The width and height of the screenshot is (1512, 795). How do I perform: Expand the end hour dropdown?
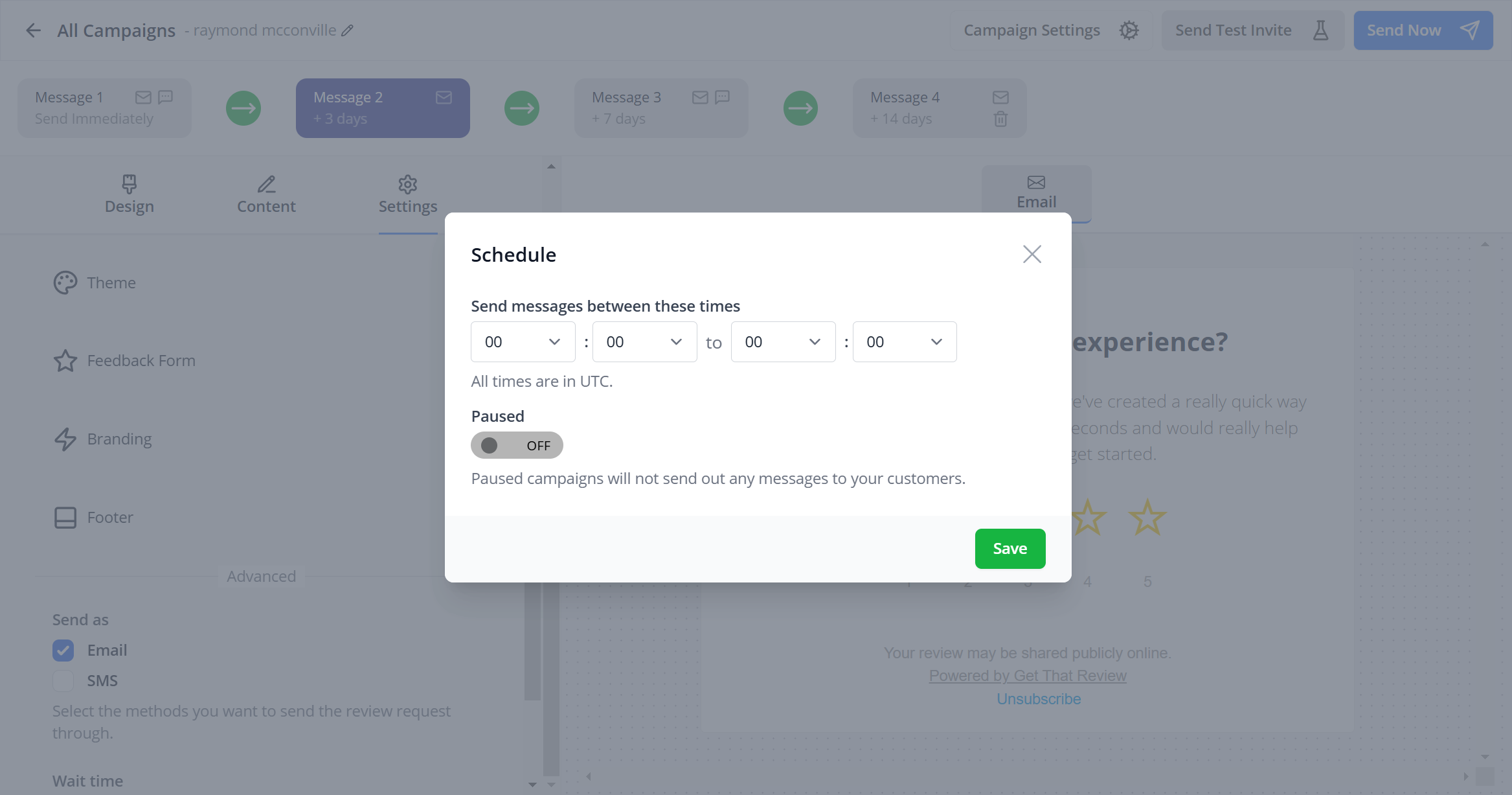tap(783, 342)
